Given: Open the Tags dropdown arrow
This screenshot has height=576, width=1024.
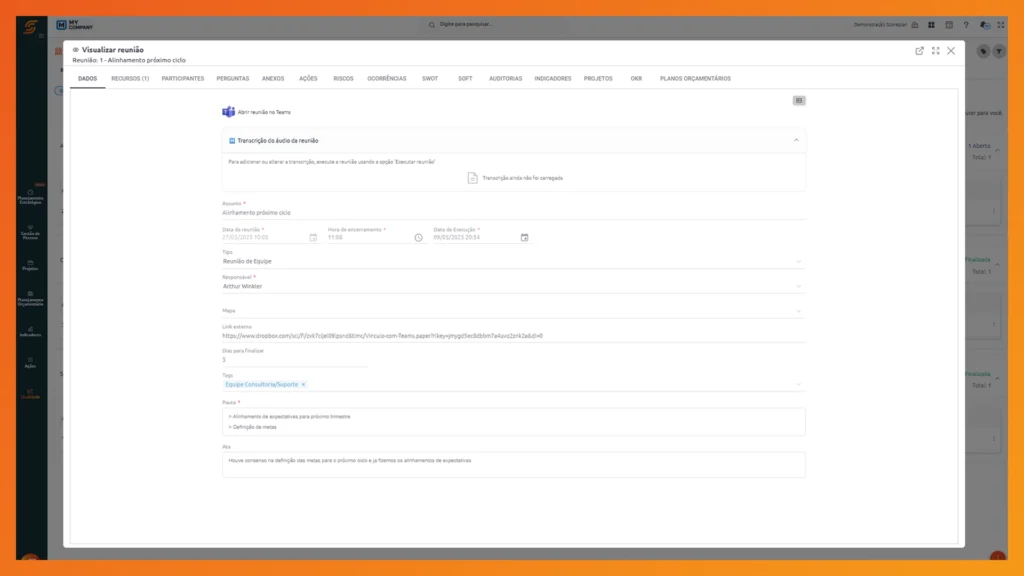Looking at the screenshot, I should (x=798, y=385).
